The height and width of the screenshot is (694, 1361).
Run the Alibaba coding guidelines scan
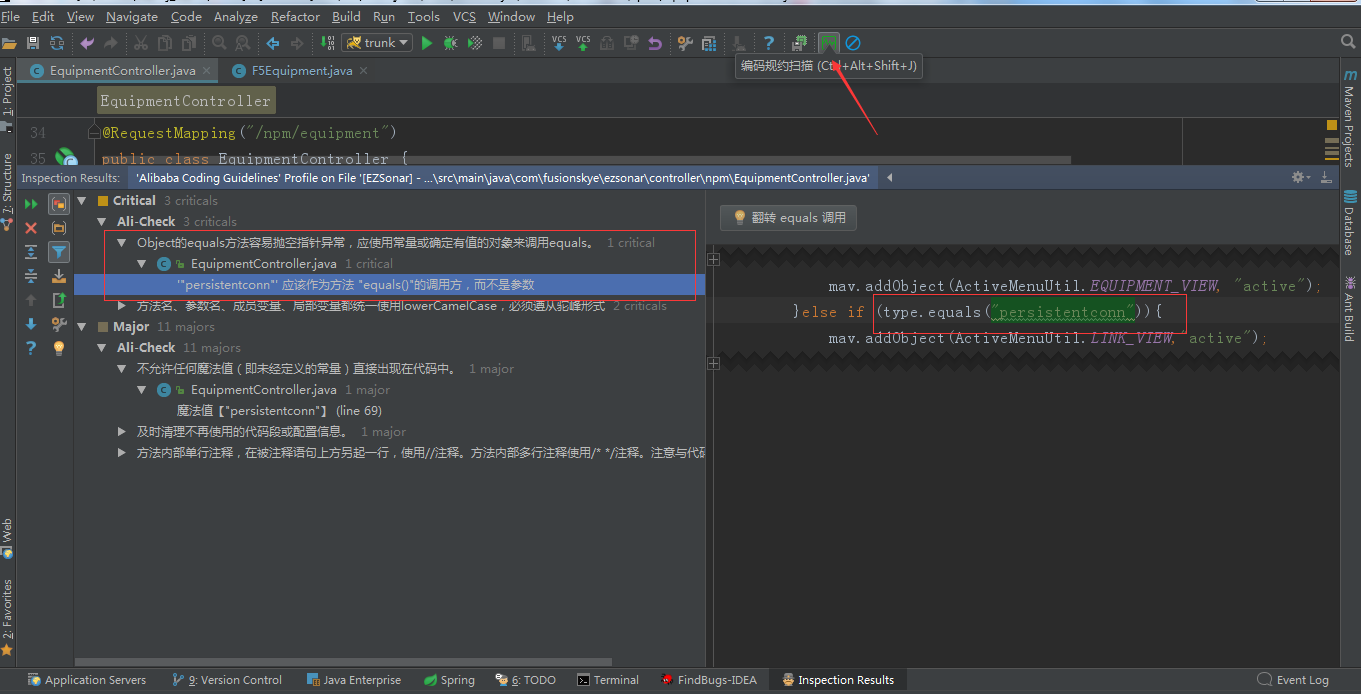pyautogui.click(x=828, y=43)
